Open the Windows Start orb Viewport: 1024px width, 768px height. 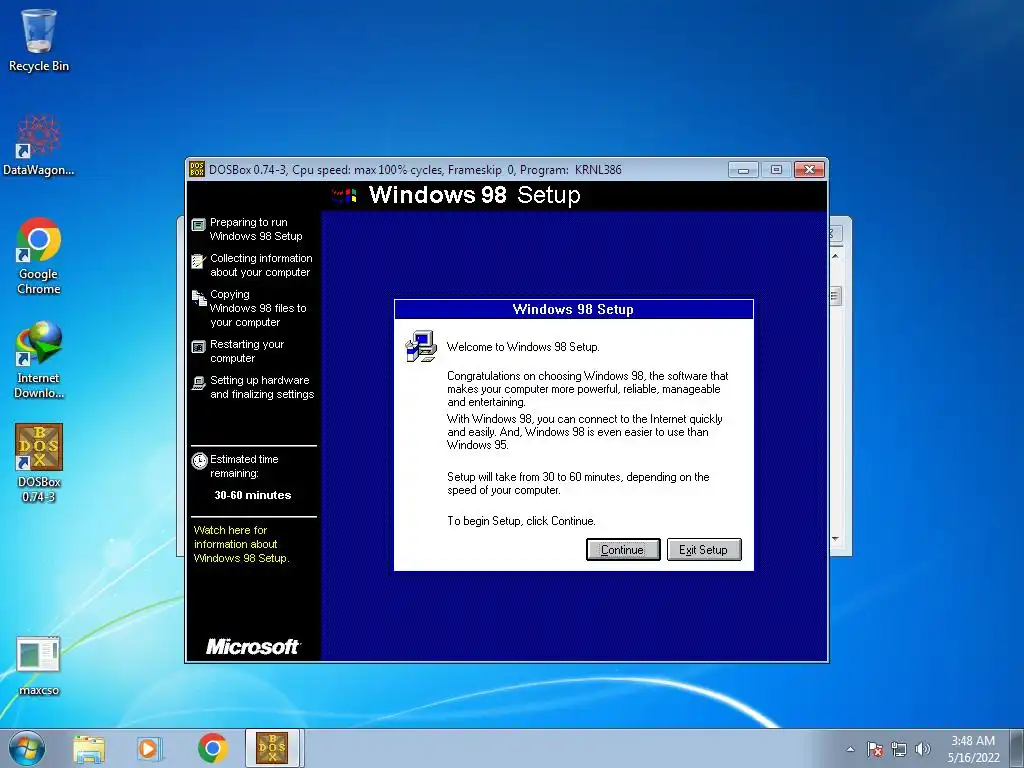[x=27, y=748]
